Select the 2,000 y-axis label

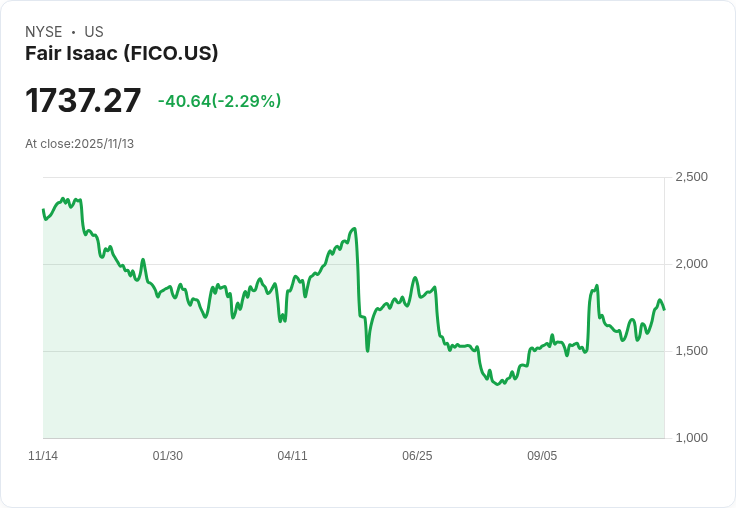691,264
